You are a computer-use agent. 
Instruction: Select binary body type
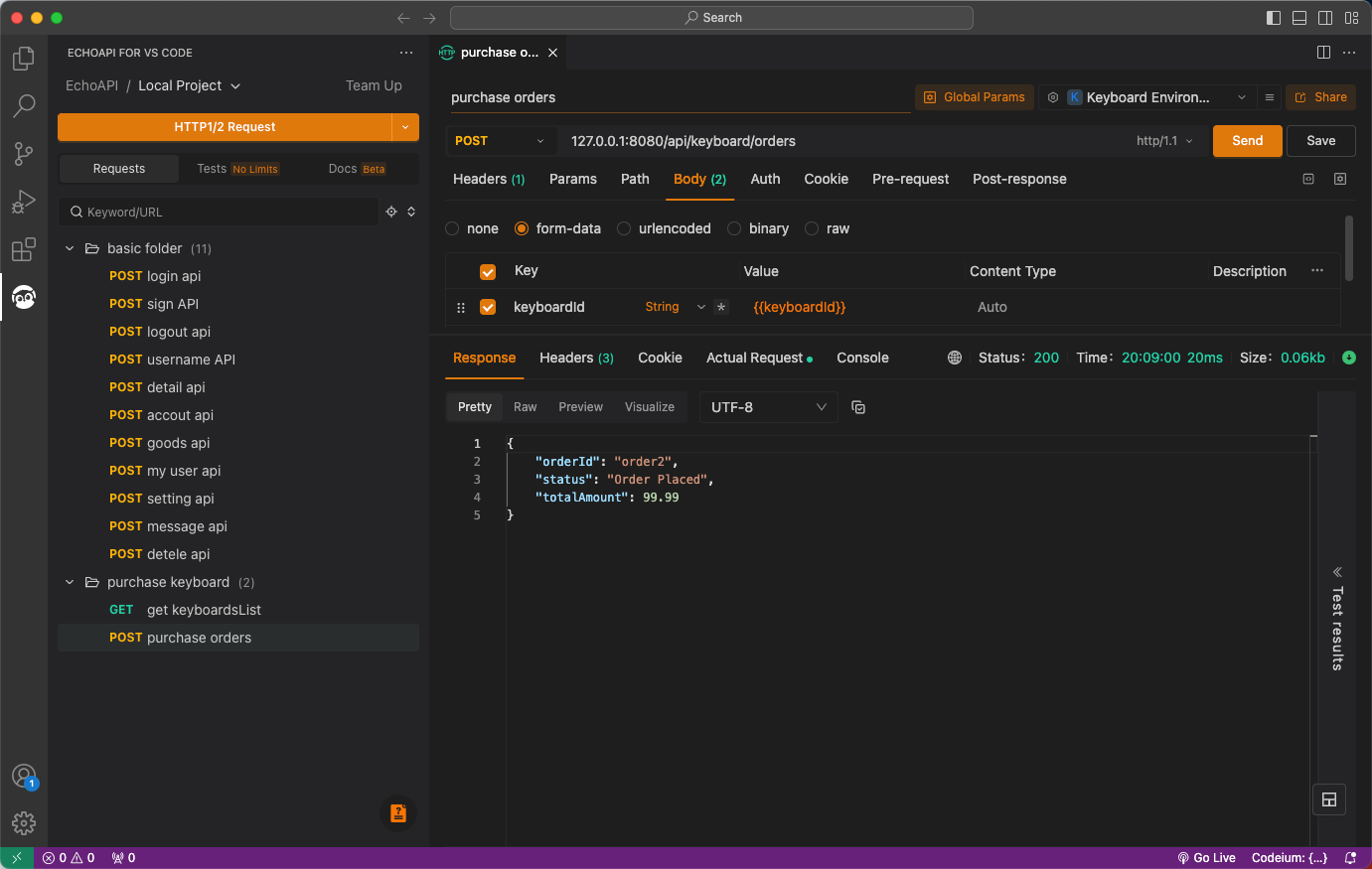tap(734, 228)
